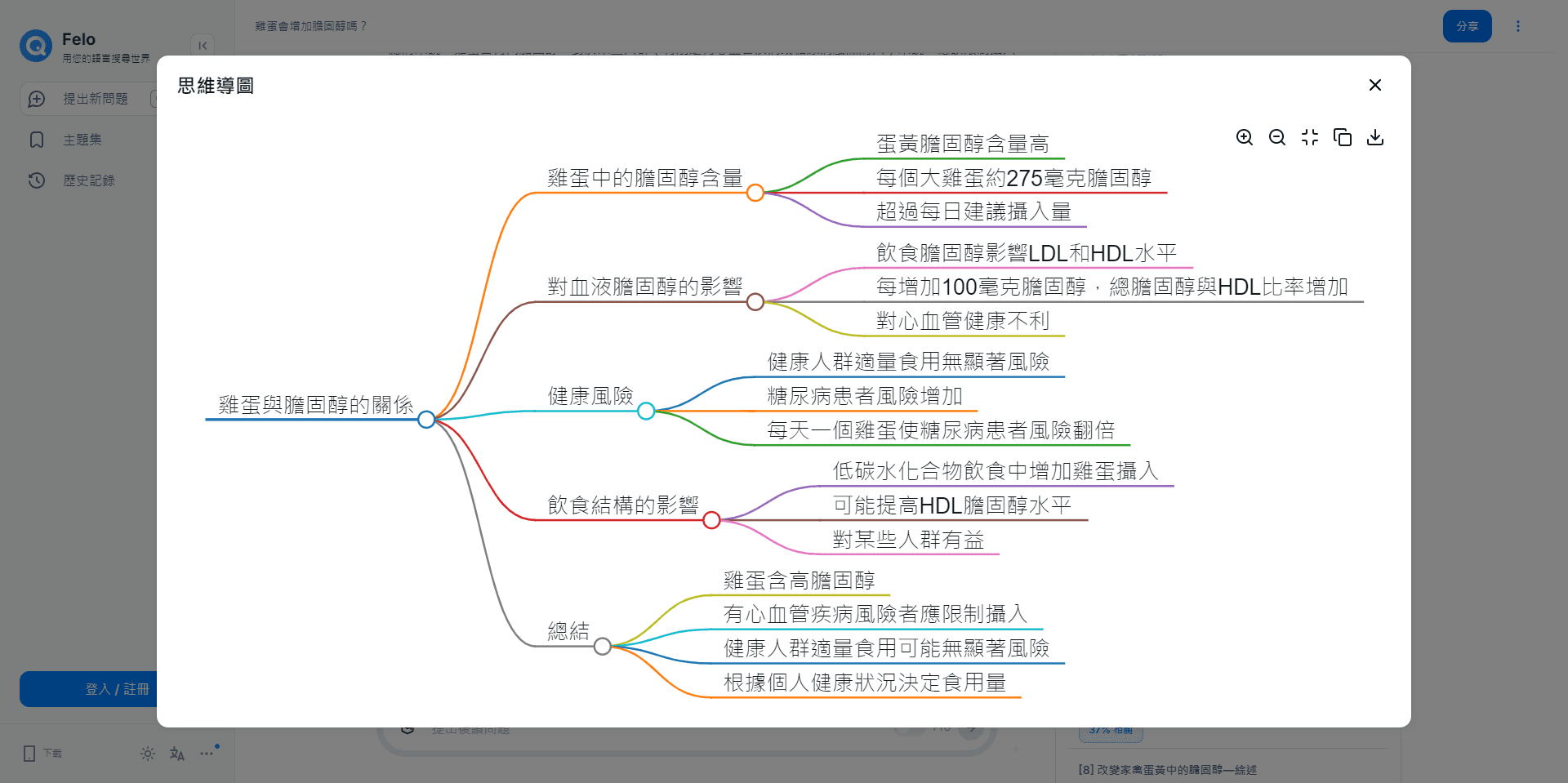Click leaf 每個大雞蛋約275毫克膽固醇
Viewport: 1568px width, 783px height.
pos(1014,178)
